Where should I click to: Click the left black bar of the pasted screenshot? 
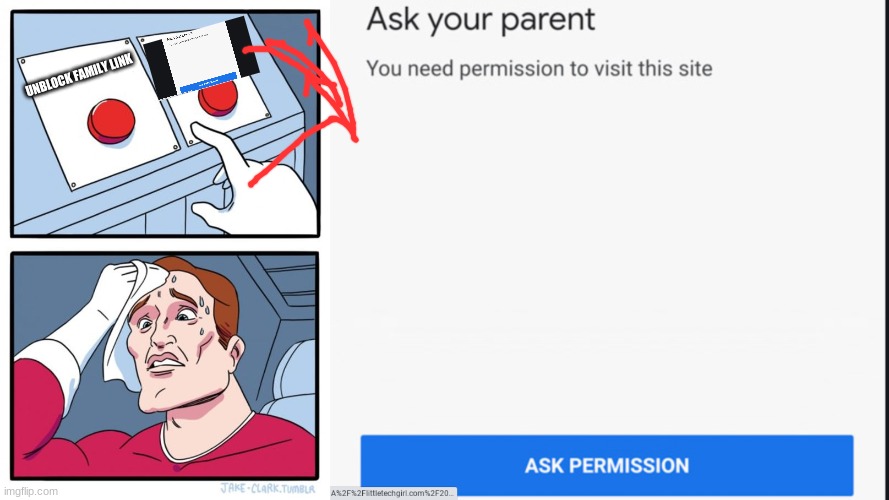point(158,69)
